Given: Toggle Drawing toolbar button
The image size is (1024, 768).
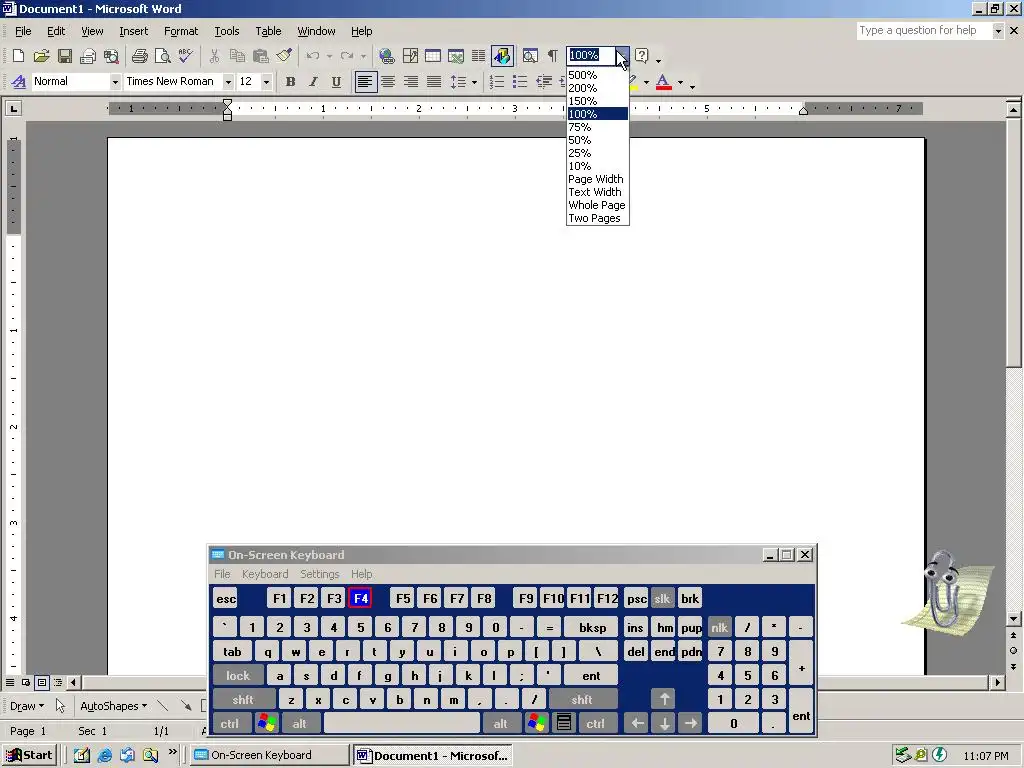Looking at the screenshot, I should [x=502, y=56].
